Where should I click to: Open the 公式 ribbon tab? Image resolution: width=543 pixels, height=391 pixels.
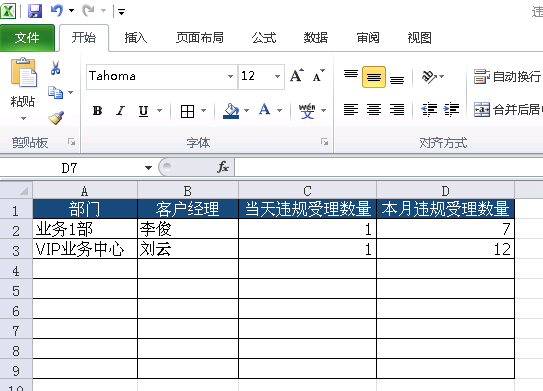pos(264,37)
